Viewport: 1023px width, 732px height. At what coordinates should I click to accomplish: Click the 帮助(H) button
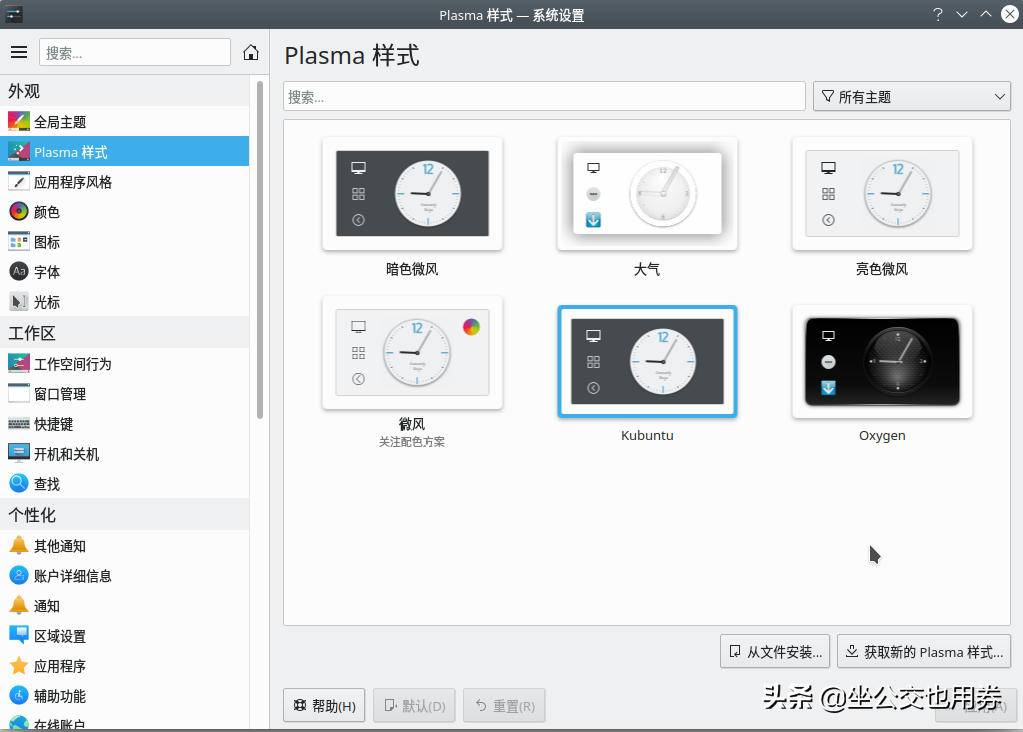[324, 705]
